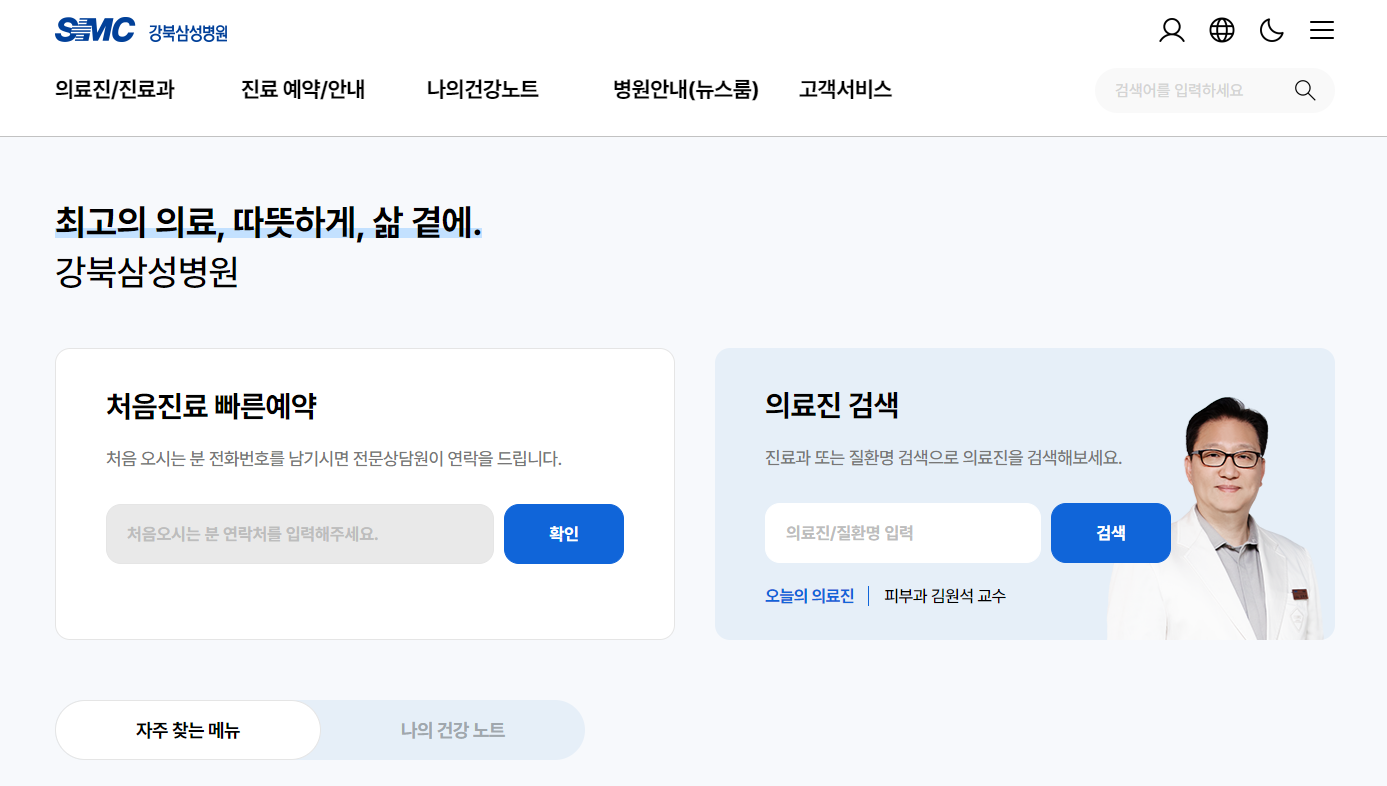The image size is (1387, 786).
Task: Open the 진료 예약/안내 menu
Action: pos(303,89)
